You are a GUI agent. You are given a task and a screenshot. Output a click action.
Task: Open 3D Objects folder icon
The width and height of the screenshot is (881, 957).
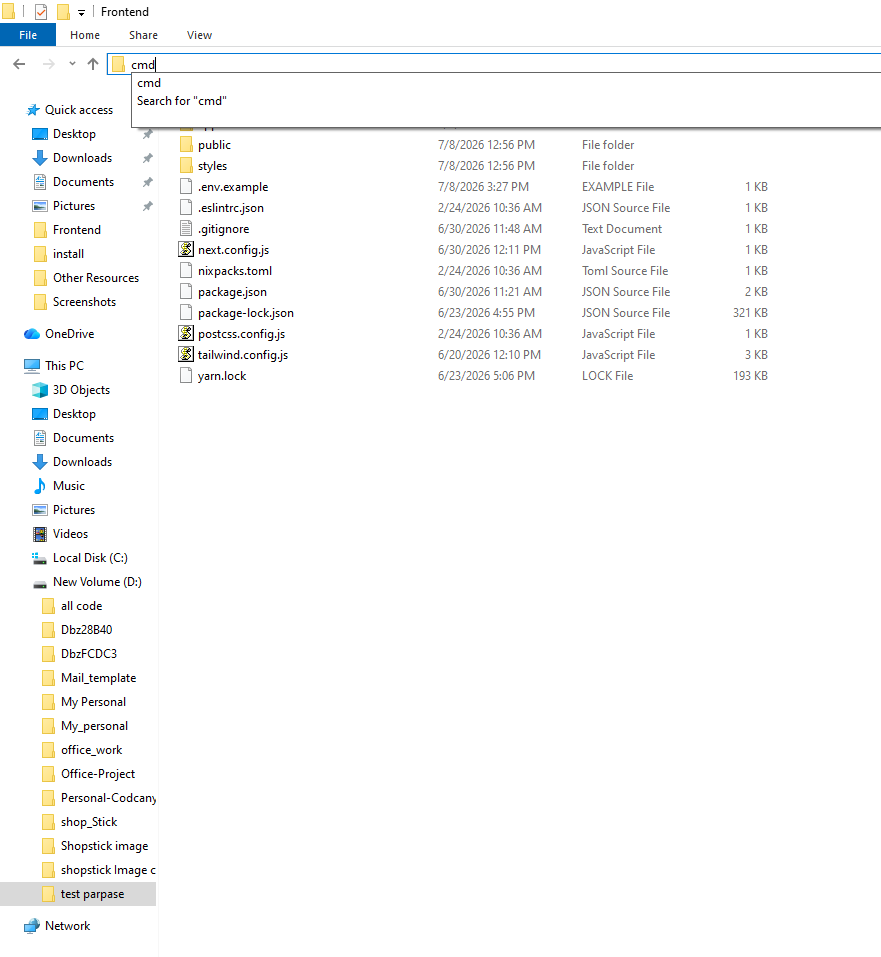[x=40, y=390]
